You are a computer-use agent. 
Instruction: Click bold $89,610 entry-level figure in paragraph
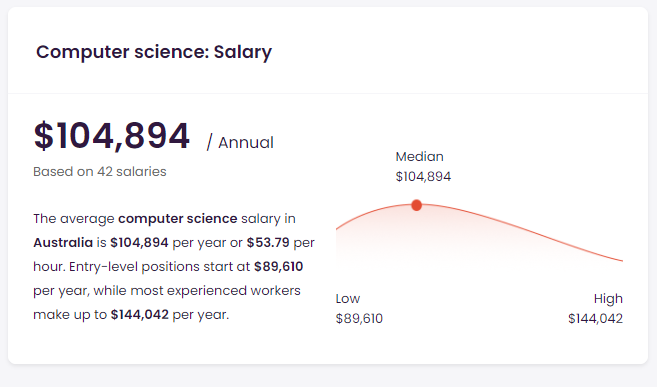[279, 266]
